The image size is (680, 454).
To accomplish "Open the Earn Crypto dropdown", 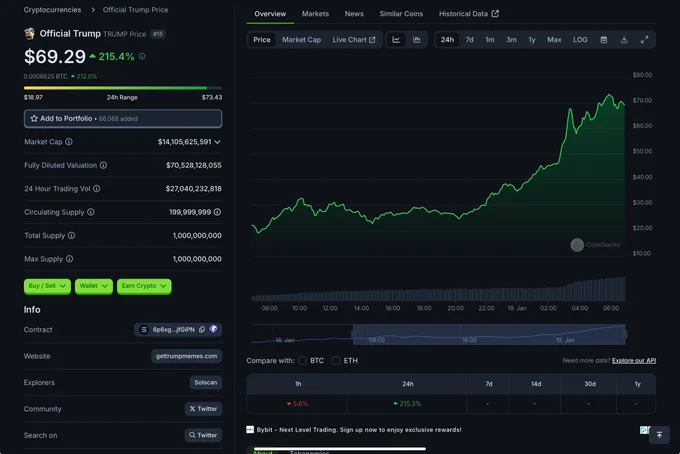I will [x=144, y=286].
